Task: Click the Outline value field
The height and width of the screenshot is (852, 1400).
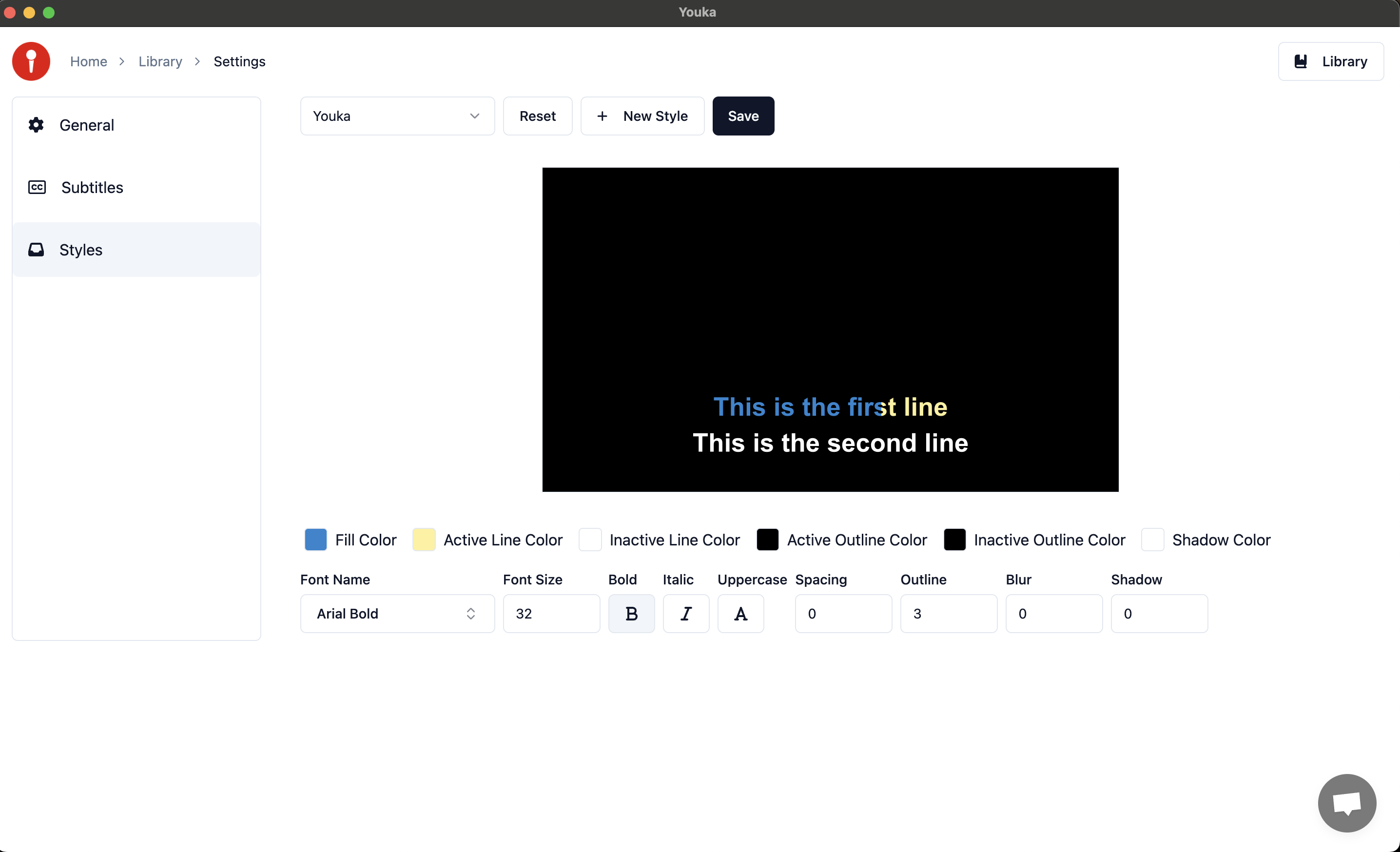Action: pyautogui.click(x=948, y=614)
